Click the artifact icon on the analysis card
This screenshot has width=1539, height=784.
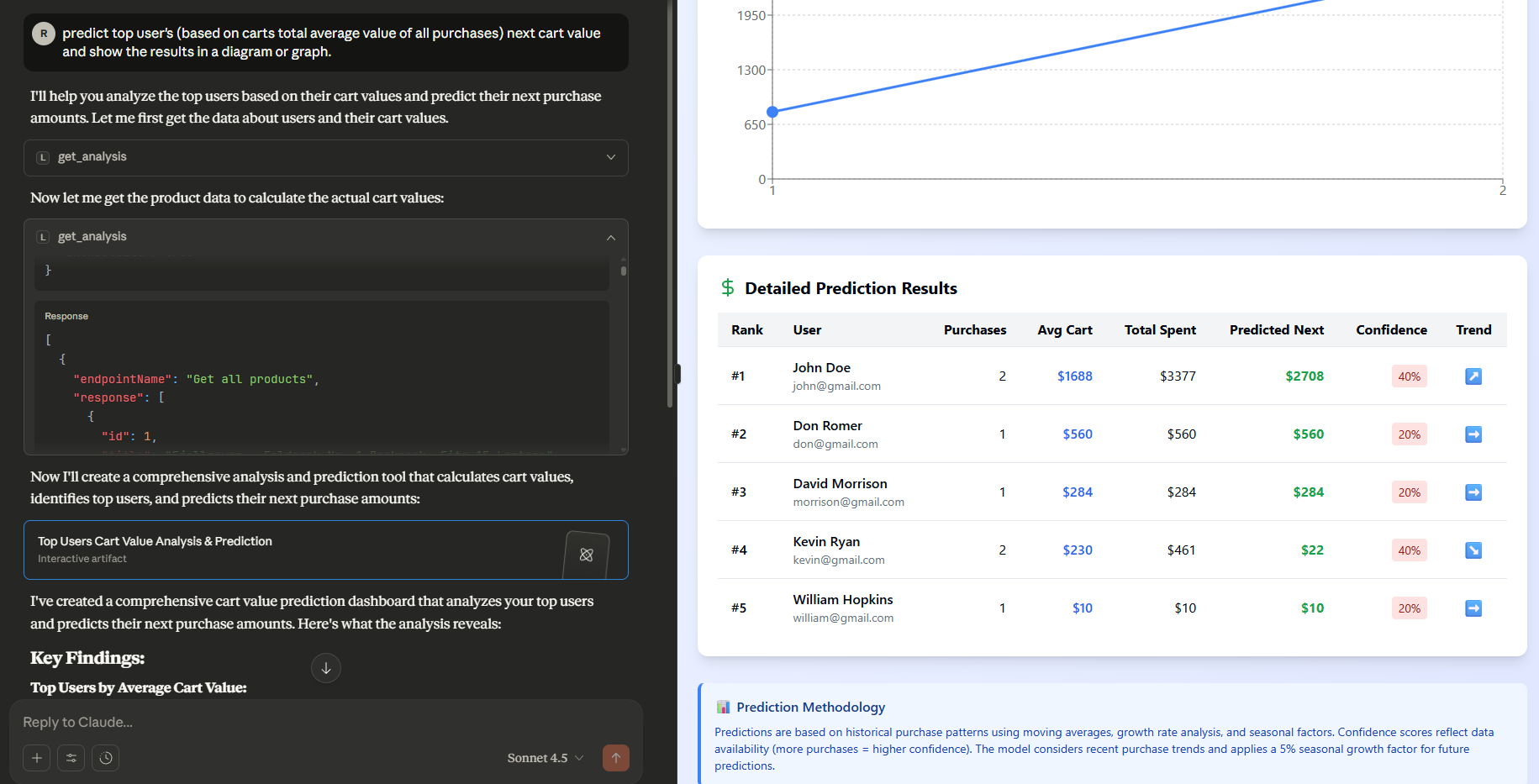click(586, 555)
